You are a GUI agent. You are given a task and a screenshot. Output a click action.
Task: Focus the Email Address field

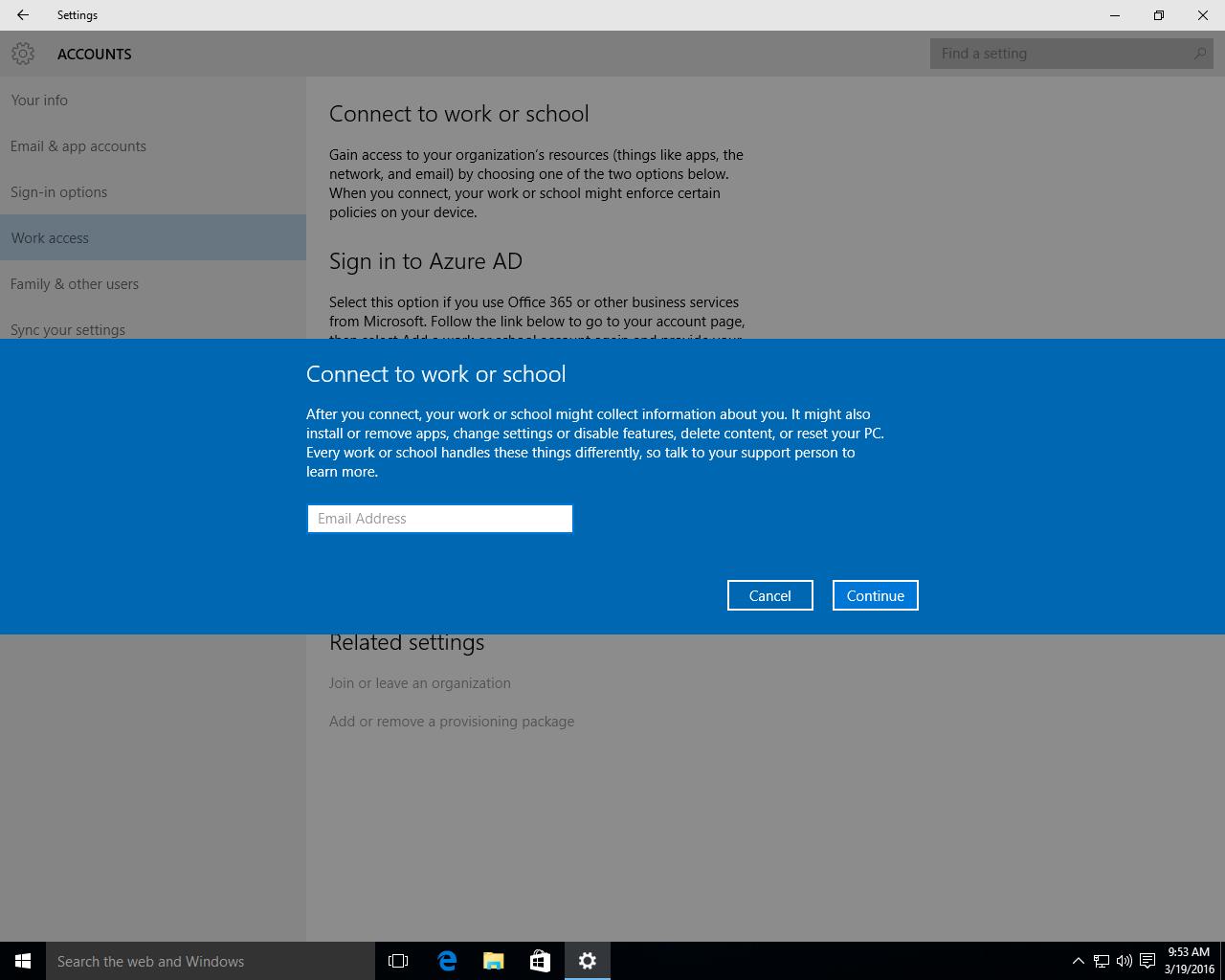[439, 519]
